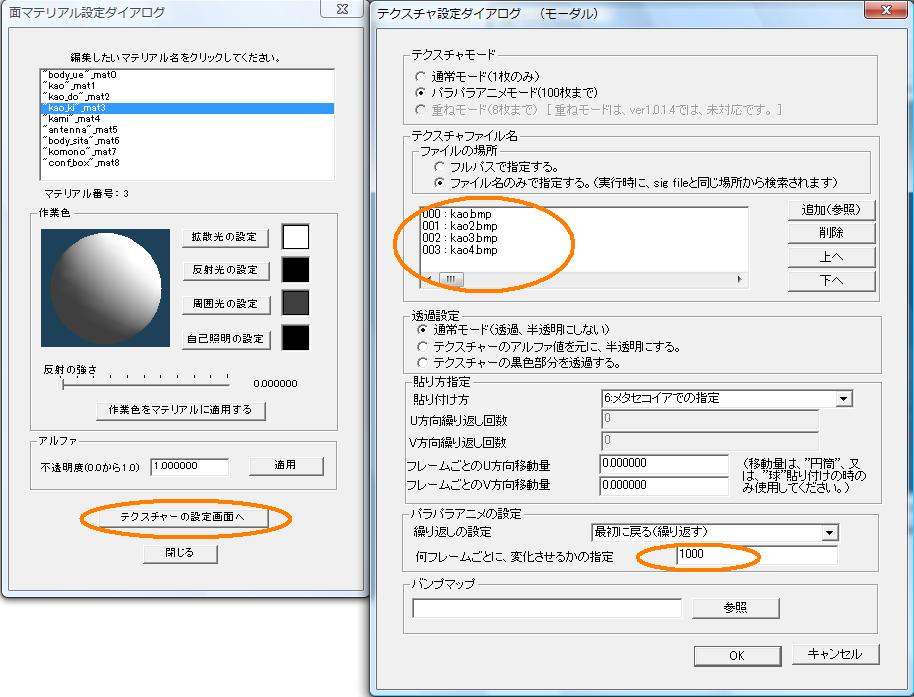
Task: Click the 不透明度 alpha input field
Action: click(189, 467)
